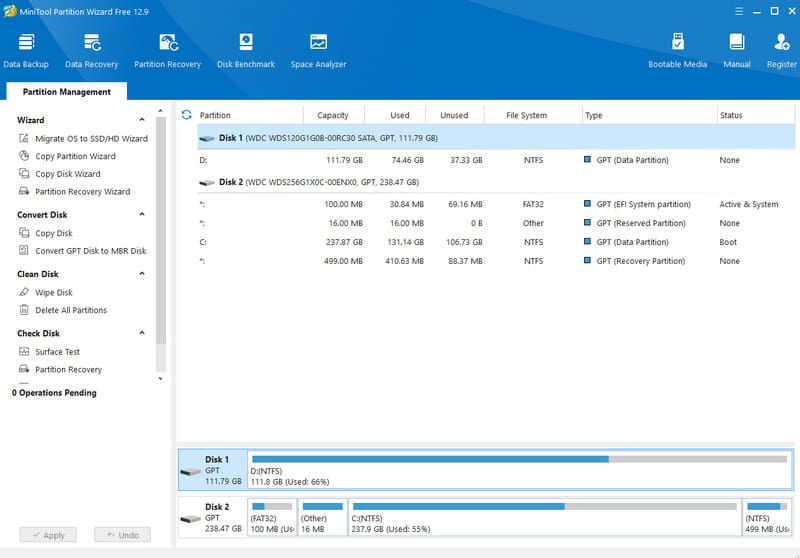Open the Partition Recovery Wizard

[74, 192]
